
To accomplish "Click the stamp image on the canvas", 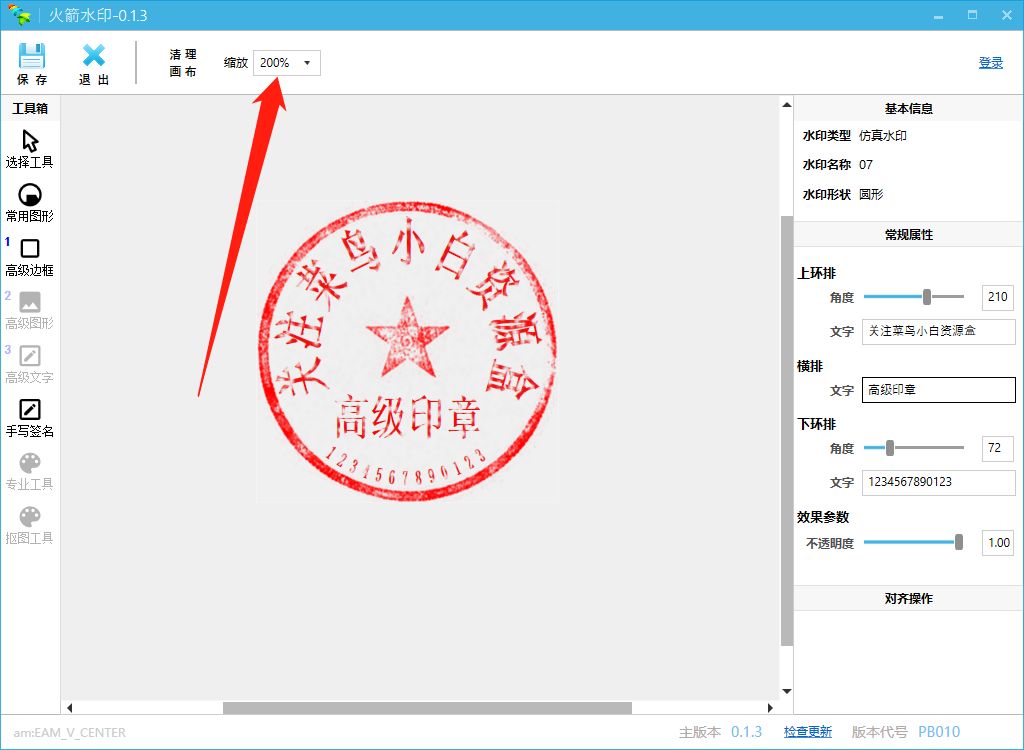I will tap(408, 351).
